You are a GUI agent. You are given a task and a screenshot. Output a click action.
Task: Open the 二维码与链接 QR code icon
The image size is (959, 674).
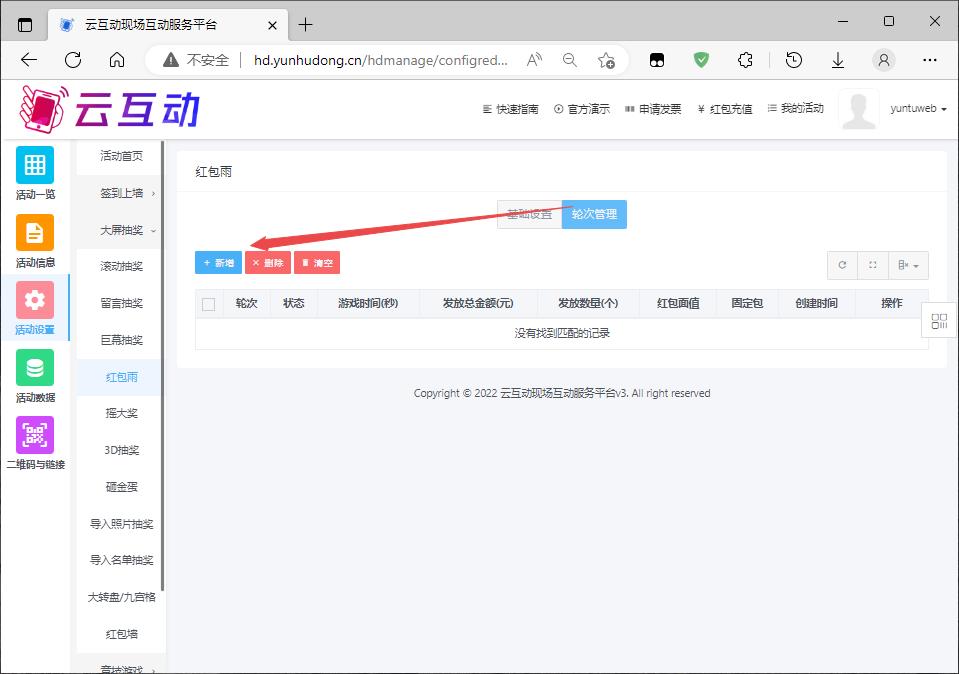[35, 435]
